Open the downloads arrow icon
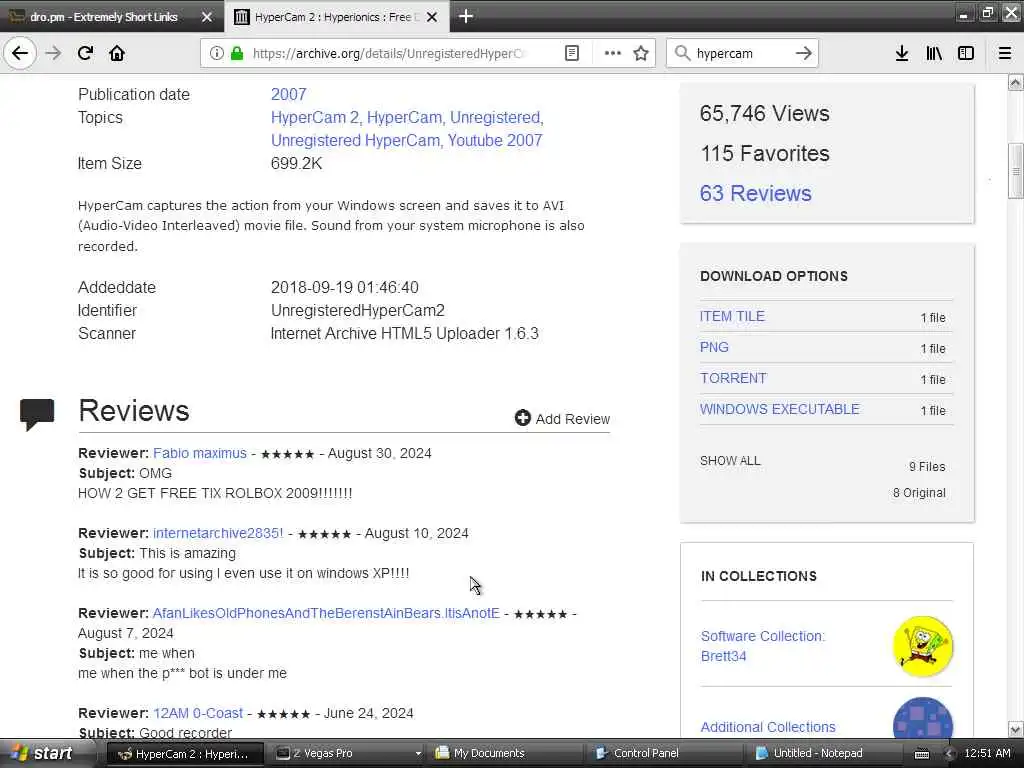This screenshot has height=768, width=1024. (902, 54)
